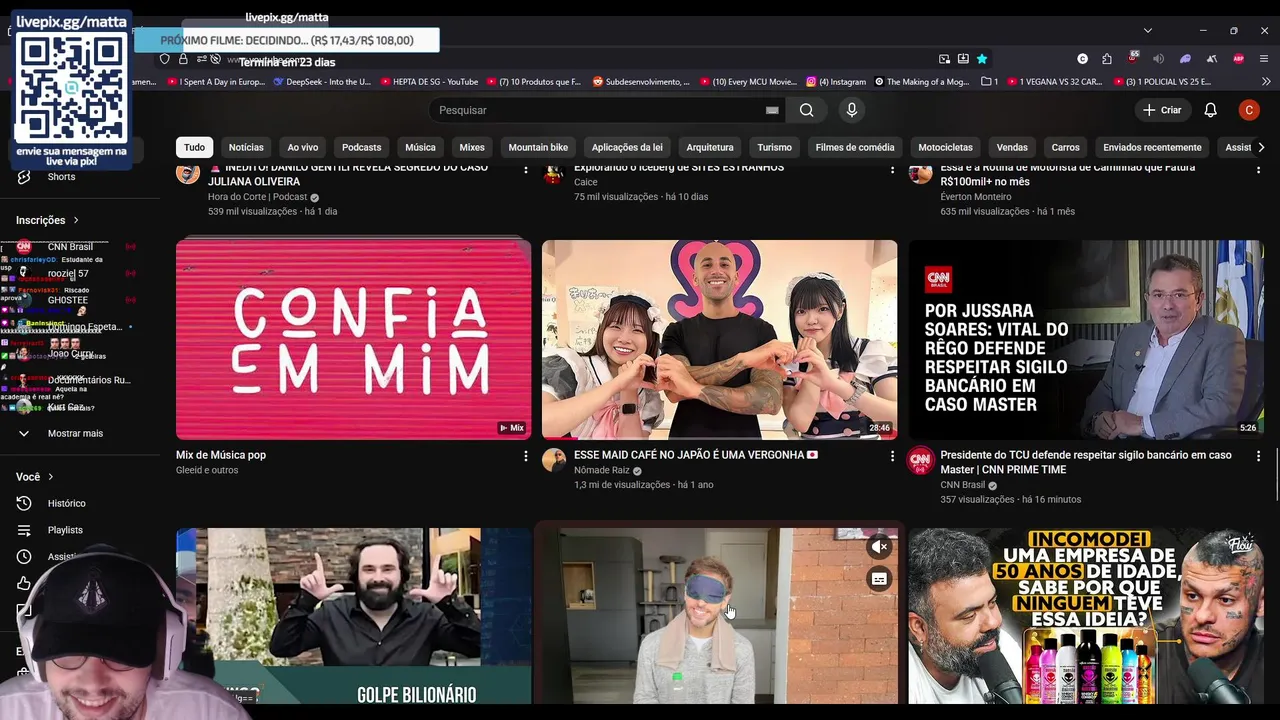Screen dimensions: 1280x720
Task: Click the picture-in-picture icon in address bar
Action: [x=944, y=59]
